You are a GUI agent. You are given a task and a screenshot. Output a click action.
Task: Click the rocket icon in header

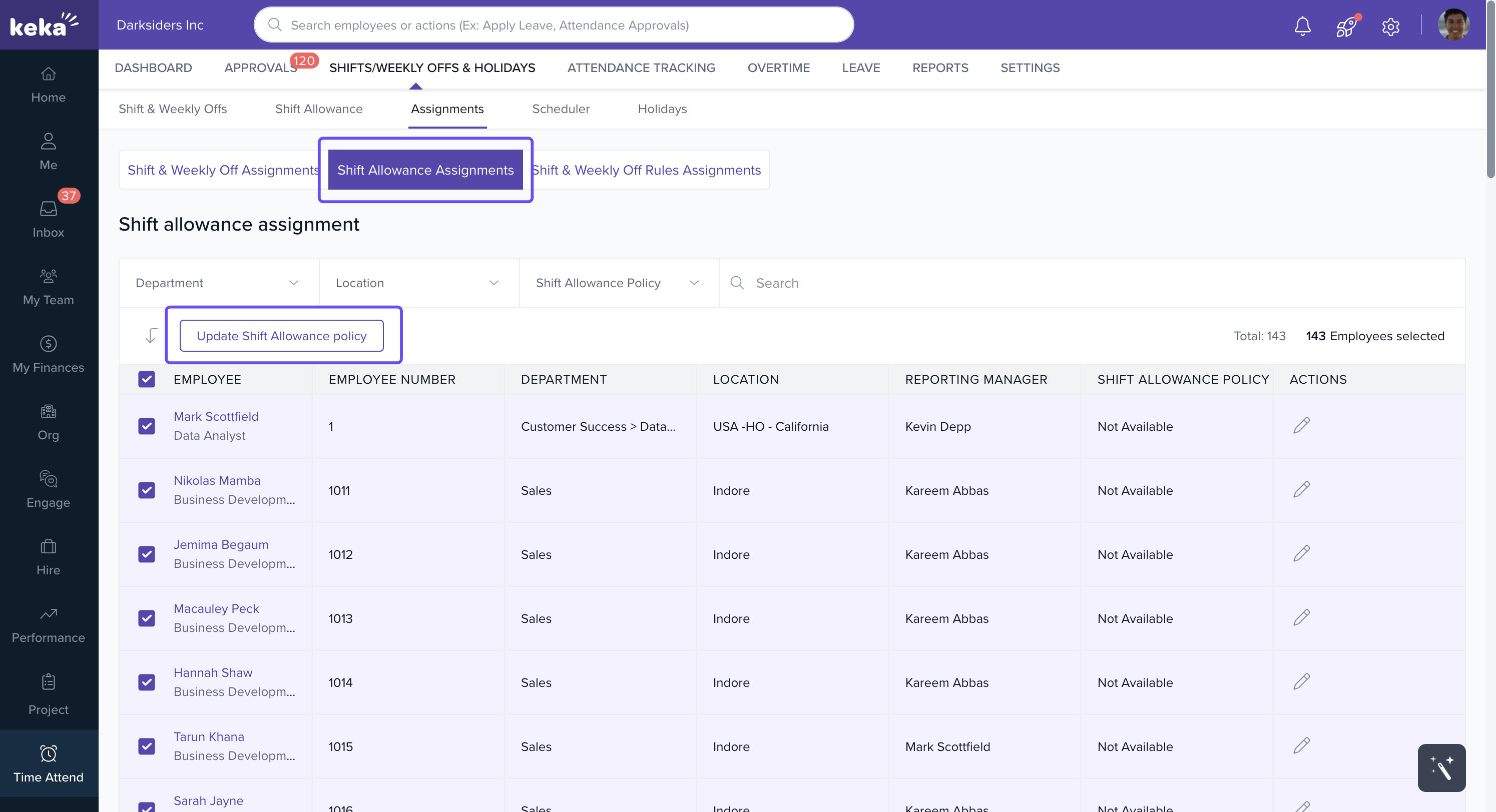pyautogui.click(x=1345, y=27)
